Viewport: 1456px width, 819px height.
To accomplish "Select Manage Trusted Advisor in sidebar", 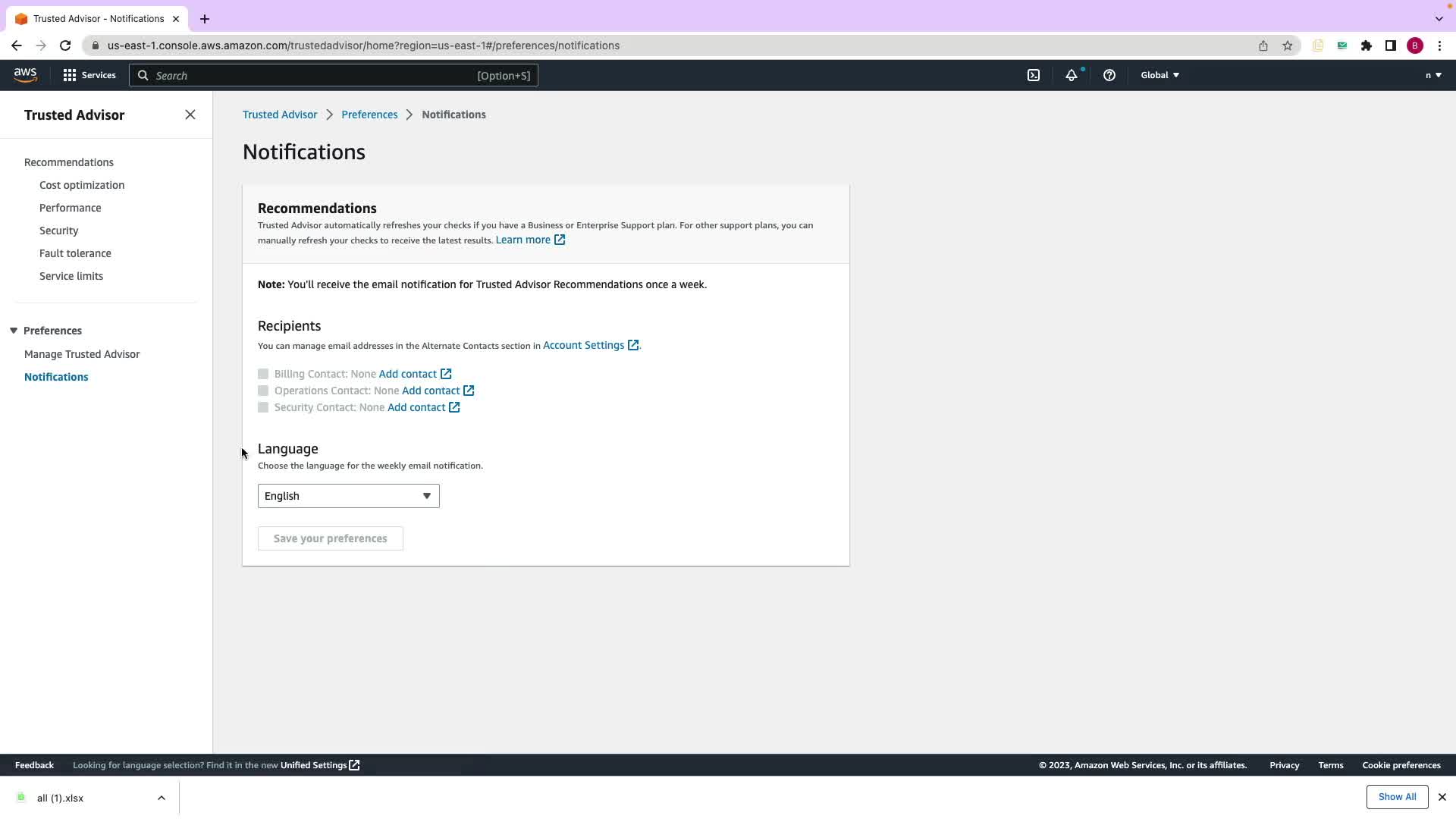I will (x=82, y=354).
